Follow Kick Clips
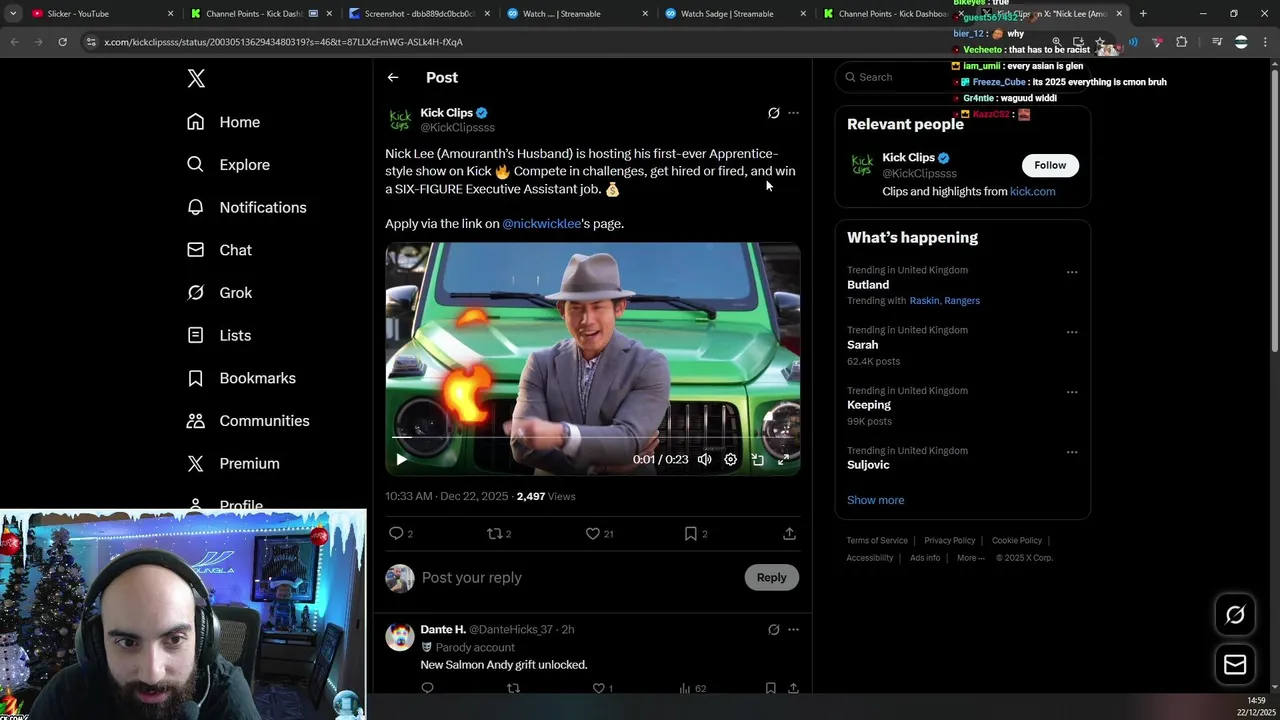Viewport: 1280px width, 720px height. pos(1050,165)
